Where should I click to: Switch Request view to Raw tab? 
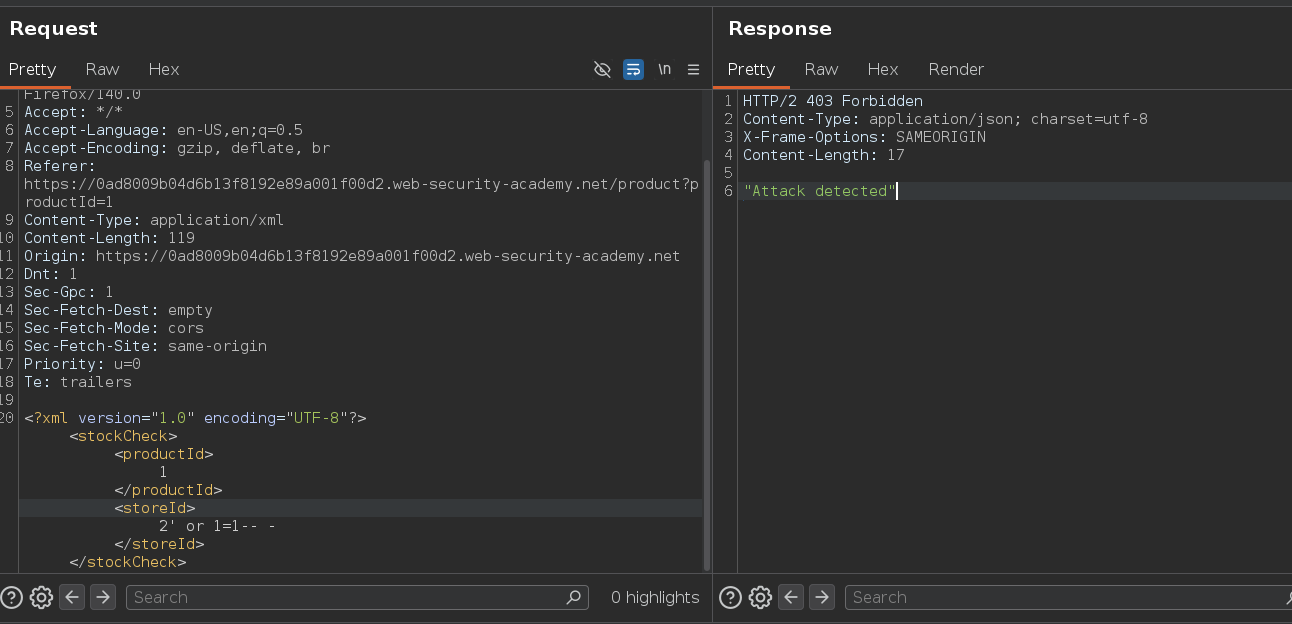pos(102,69)
